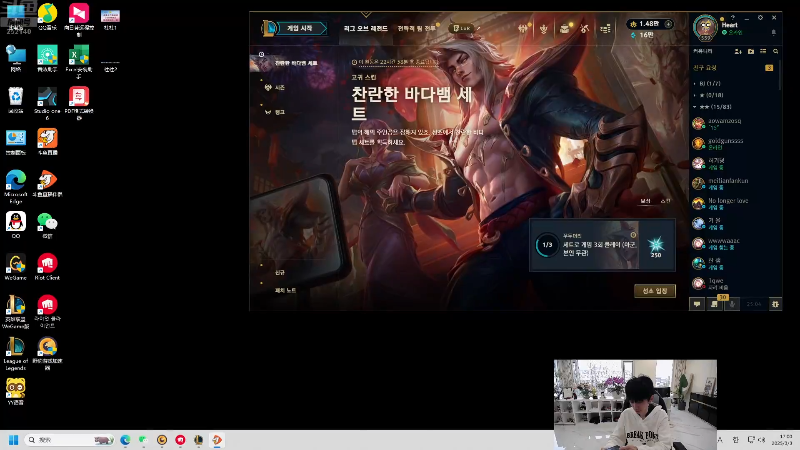Open the WeGame desktop icon

click(x=16, y=267)
